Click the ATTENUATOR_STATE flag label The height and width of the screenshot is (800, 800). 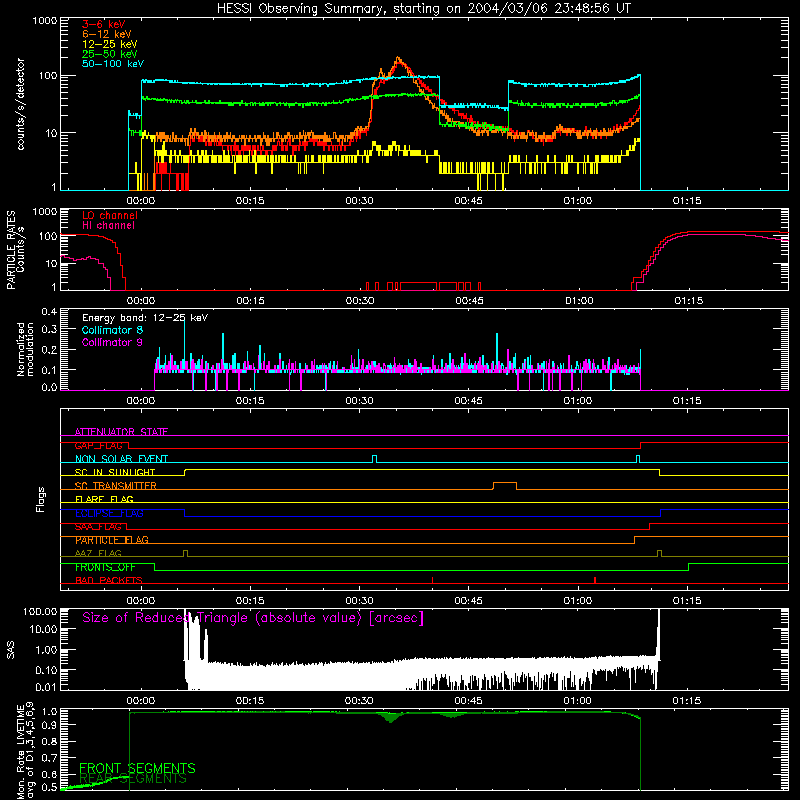point(121,432)
